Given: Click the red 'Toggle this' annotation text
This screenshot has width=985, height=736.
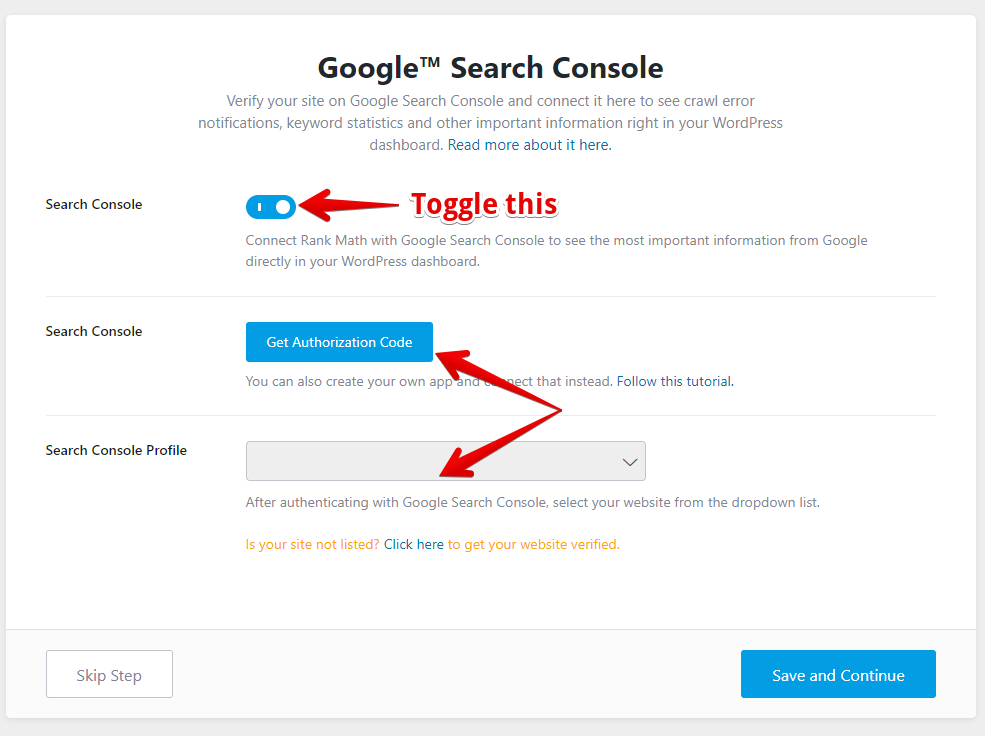Looking at the screenshot, I should tap(484, 204).
